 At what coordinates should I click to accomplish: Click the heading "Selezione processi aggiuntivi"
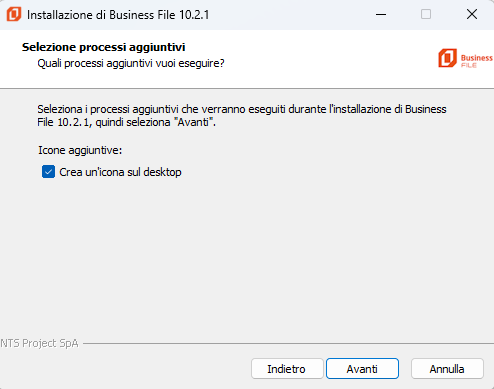pos(103,47)
